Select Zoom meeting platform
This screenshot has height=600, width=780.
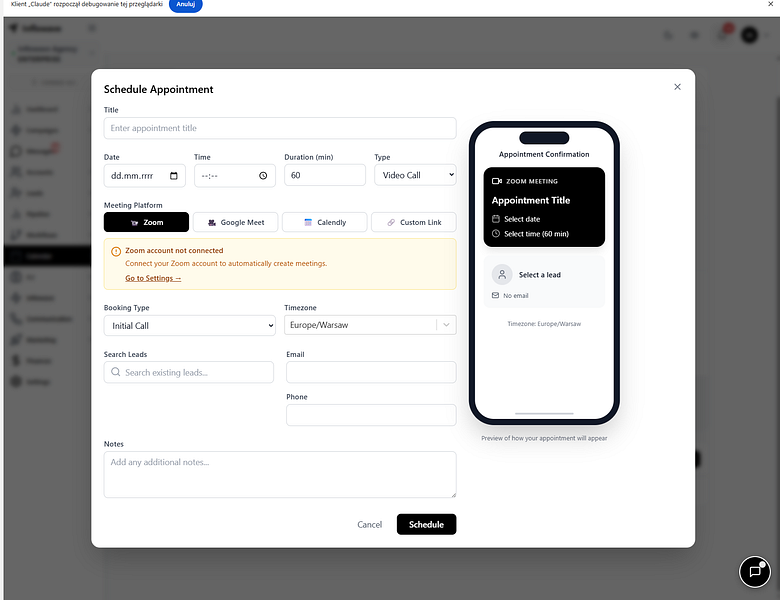(x=146, y=222)
